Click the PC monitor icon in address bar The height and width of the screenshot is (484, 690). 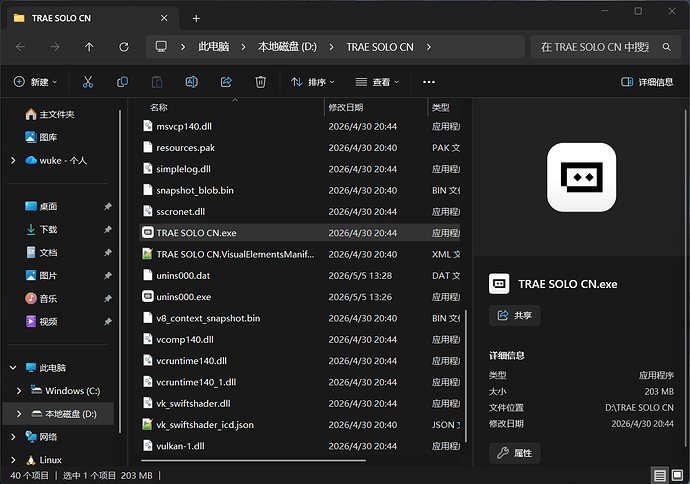click(161, 46)
